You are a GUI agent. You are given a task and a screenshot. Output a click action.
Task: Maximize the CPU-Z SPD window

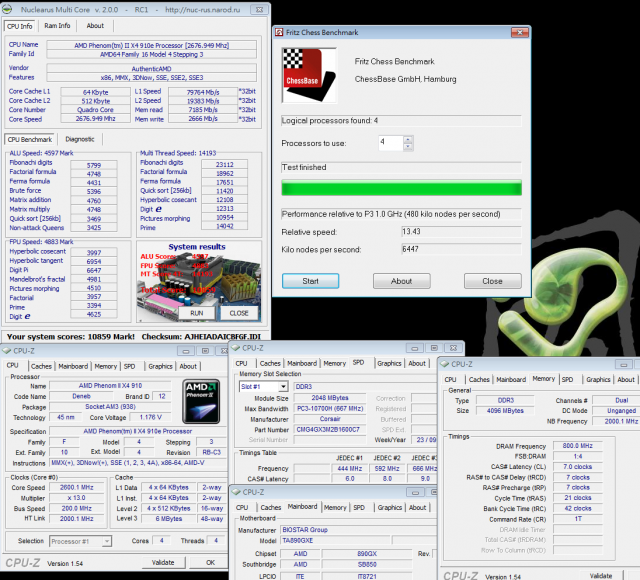coord(434,348)
